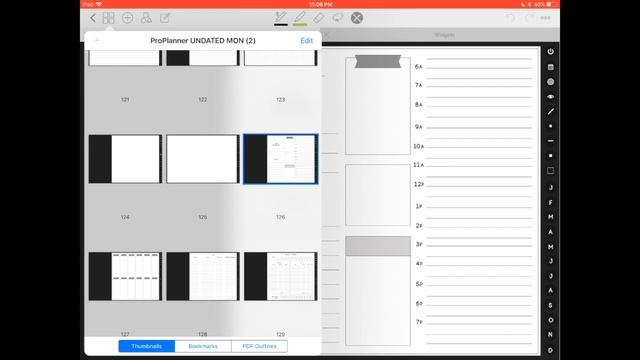This screenshot has width=640, height=360.
Task: Toggle the page thumbnails grid icon
Action: [109, 18]
